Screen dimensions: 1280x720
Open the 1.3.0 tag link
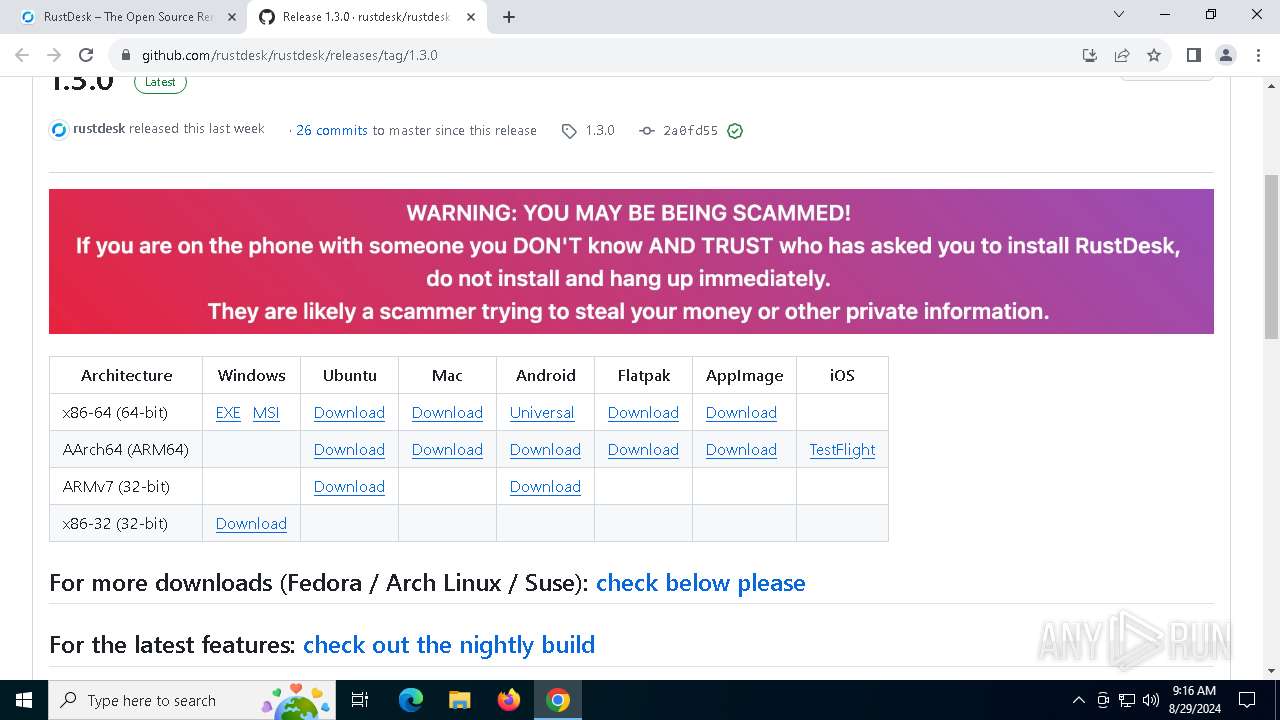coord(588,131)
